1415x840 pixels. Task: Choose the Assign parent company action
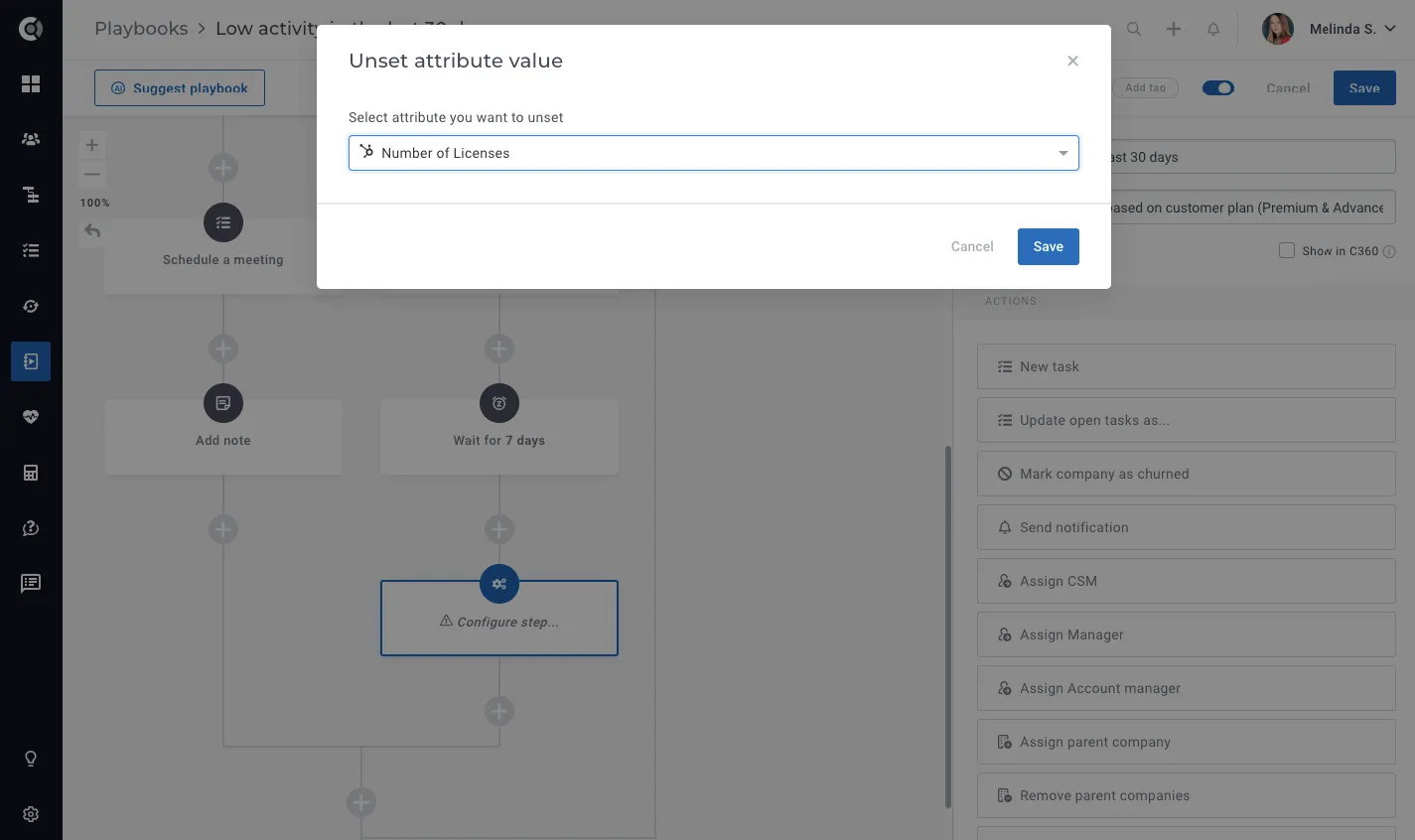[1187, 742]
